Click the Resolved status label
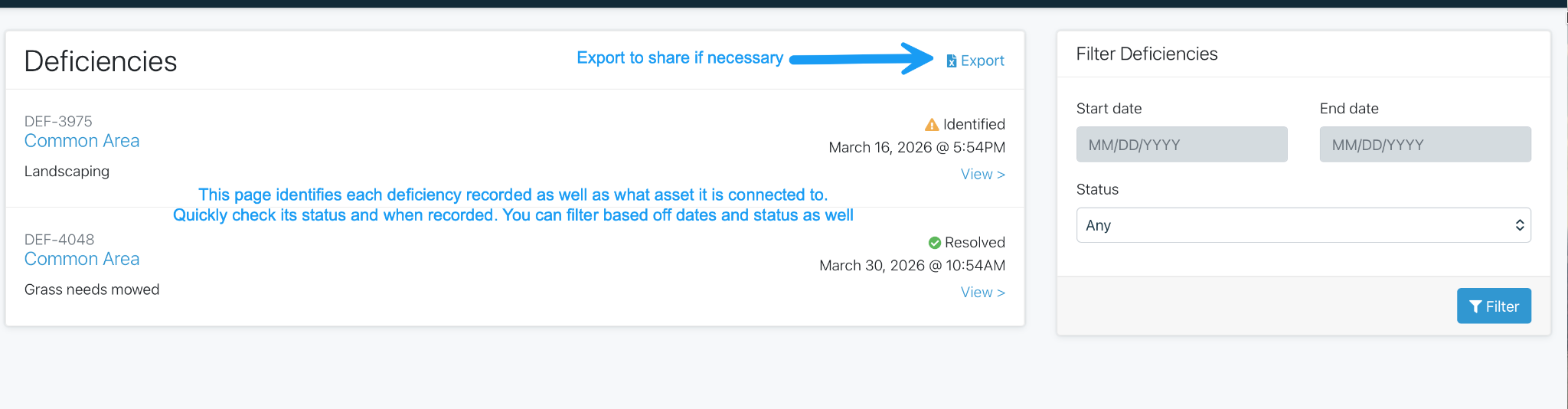1568x409 pixels. coord(975,243)
